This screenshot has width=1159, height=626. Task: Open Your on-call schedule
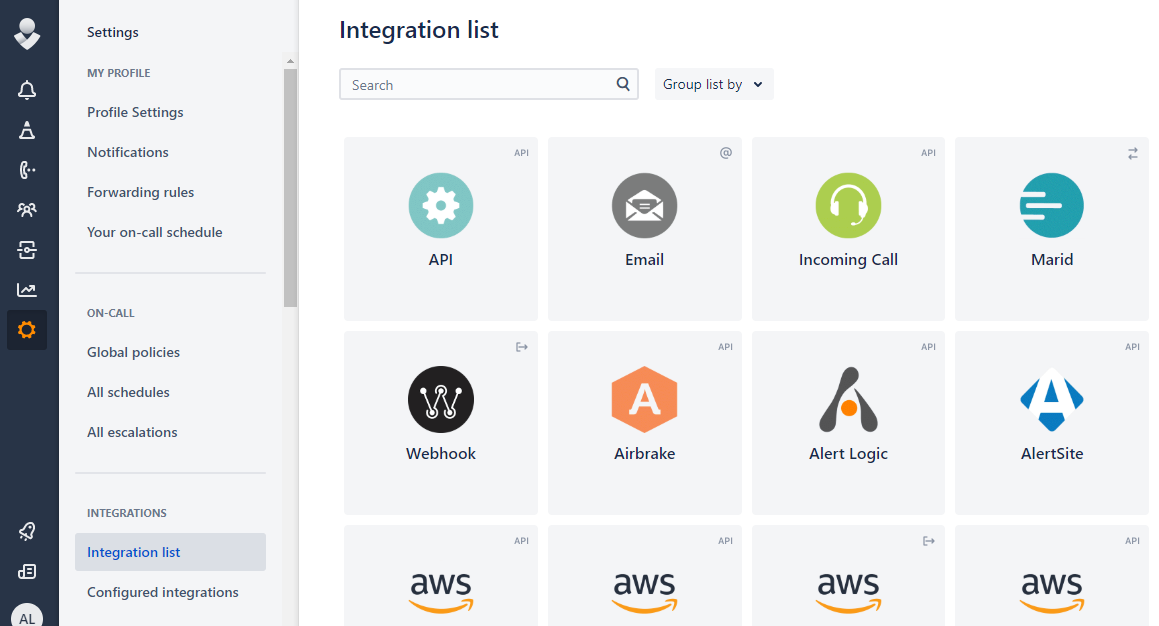click(154, 232)
